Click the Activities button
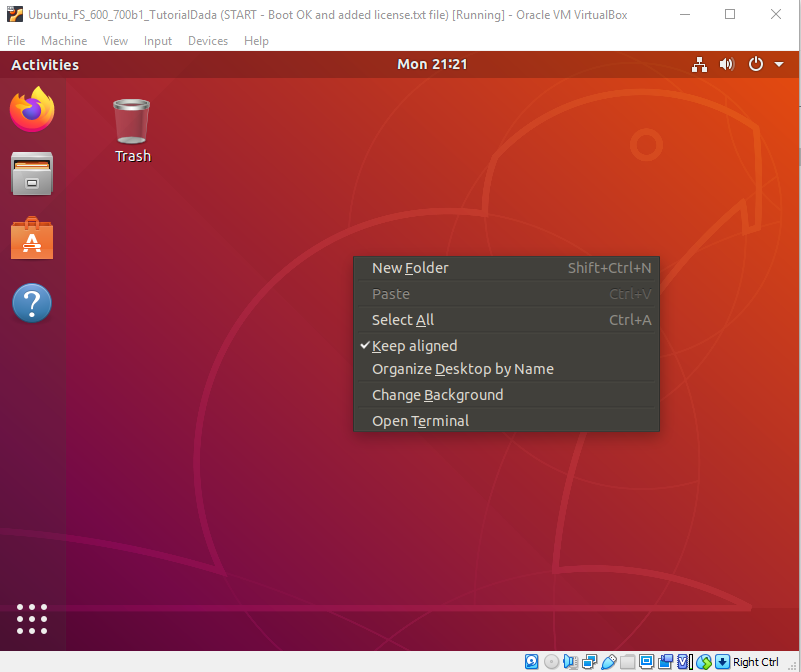Image resolution: width=801 pixels, height=672 pixels. pyautogui.click(x=45, y=65)
